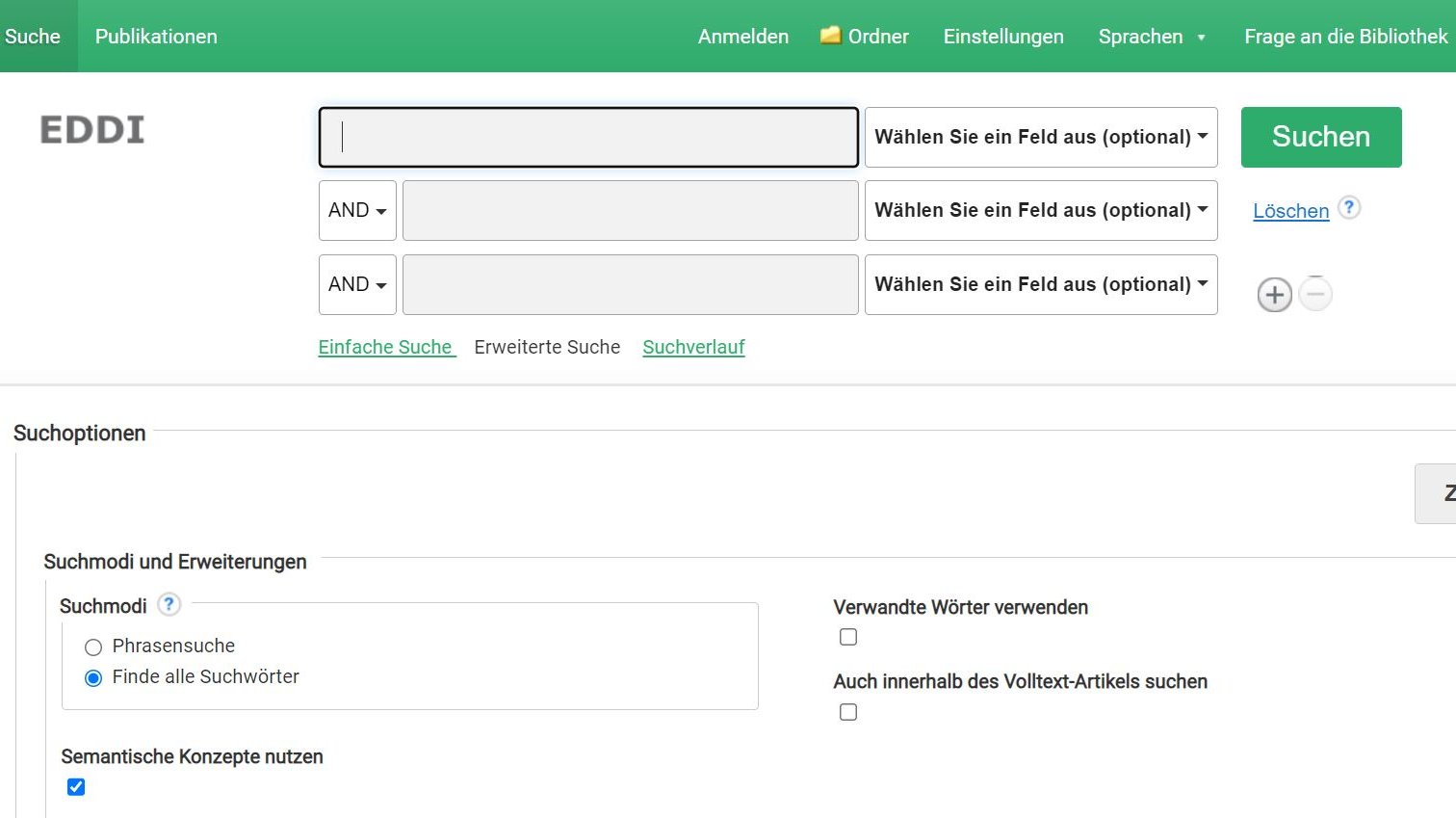The height and width of the screenshot is (818, 1456).
Task: Select the Erweiterte Suche label
Action: 547,347
